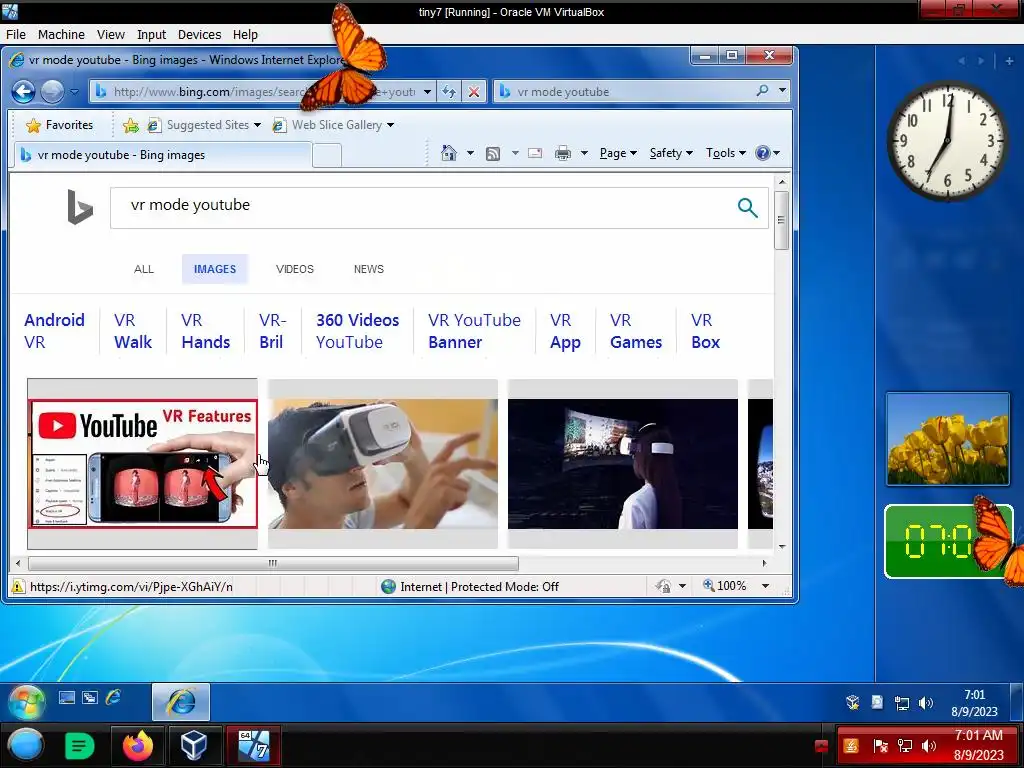
Task: Open woman watching virtual screen thumbnail
Action: (x=623, y=464)
